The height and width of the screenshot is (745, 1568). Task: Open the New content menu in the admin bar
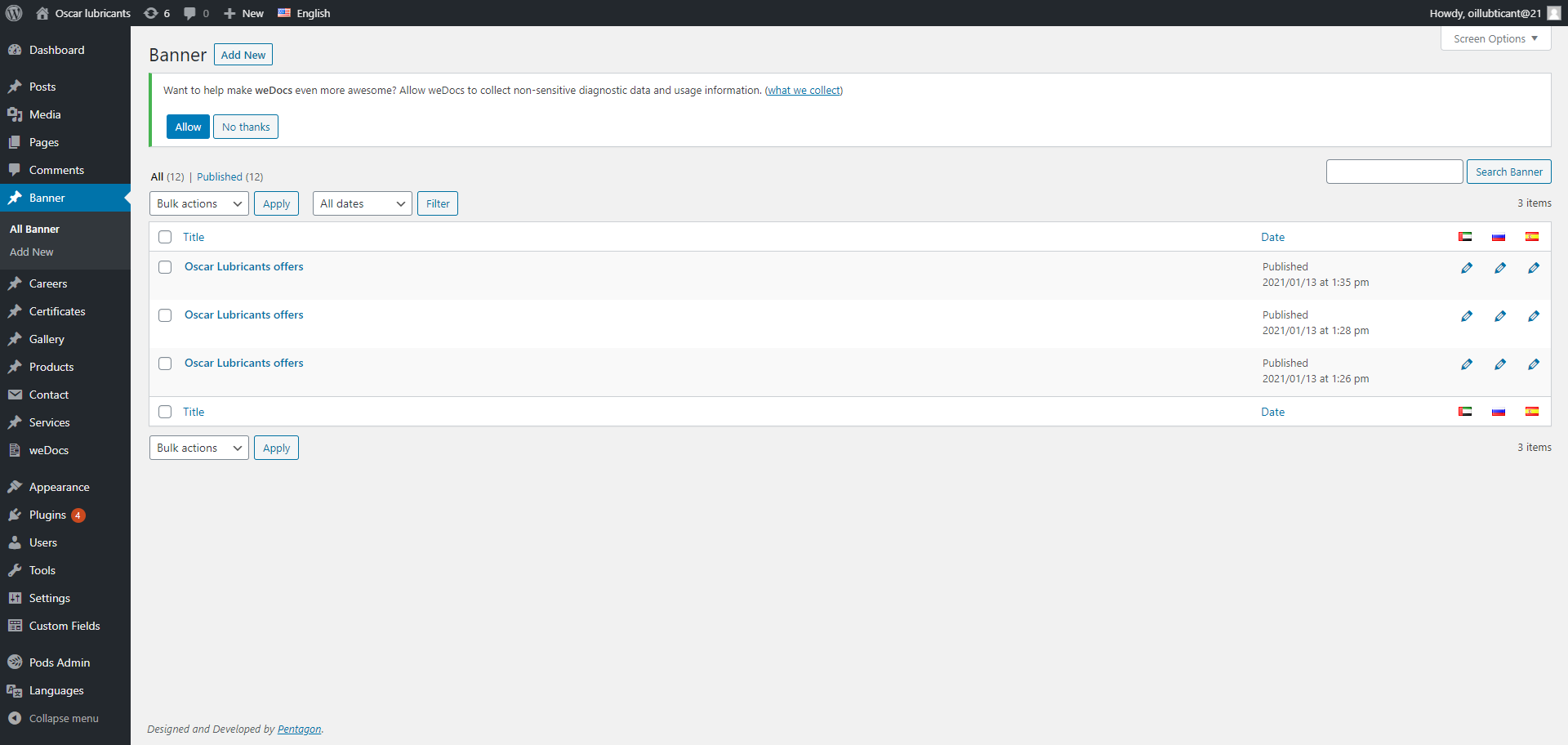tap(243, 13)
